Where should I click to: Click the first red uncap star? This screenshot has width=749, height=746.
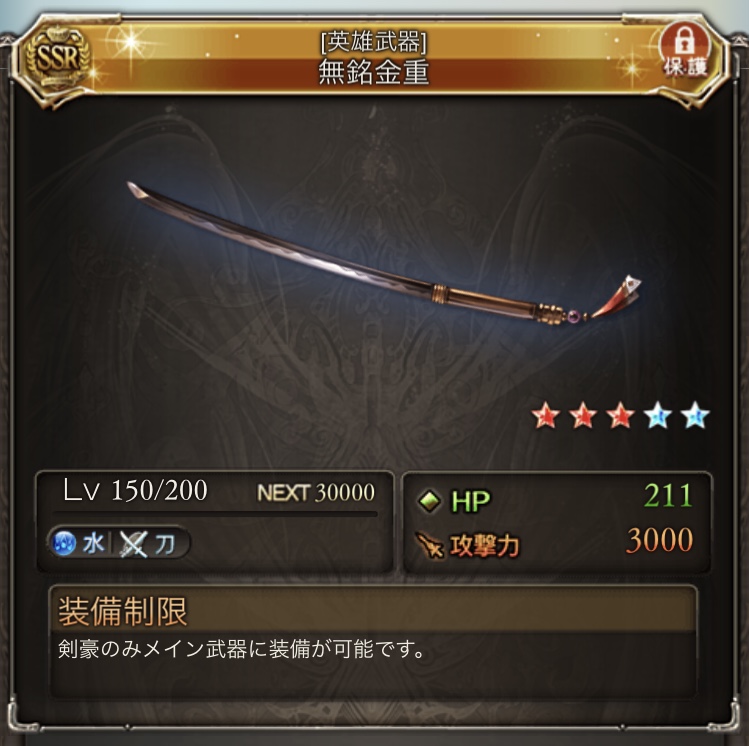tap(546, 415)
